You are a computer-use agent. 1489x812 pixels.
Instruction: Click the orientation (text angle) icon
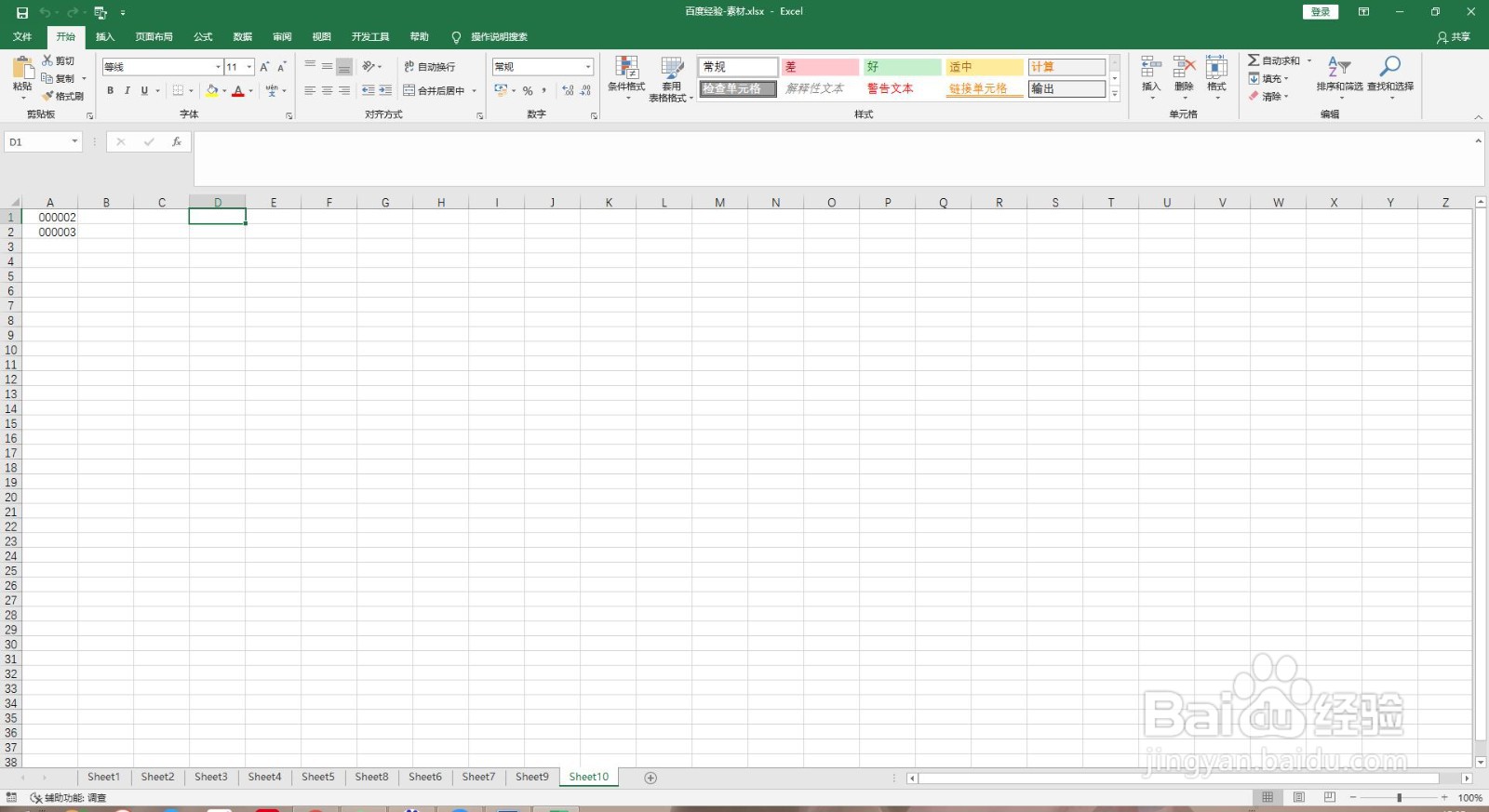point(369,66)
